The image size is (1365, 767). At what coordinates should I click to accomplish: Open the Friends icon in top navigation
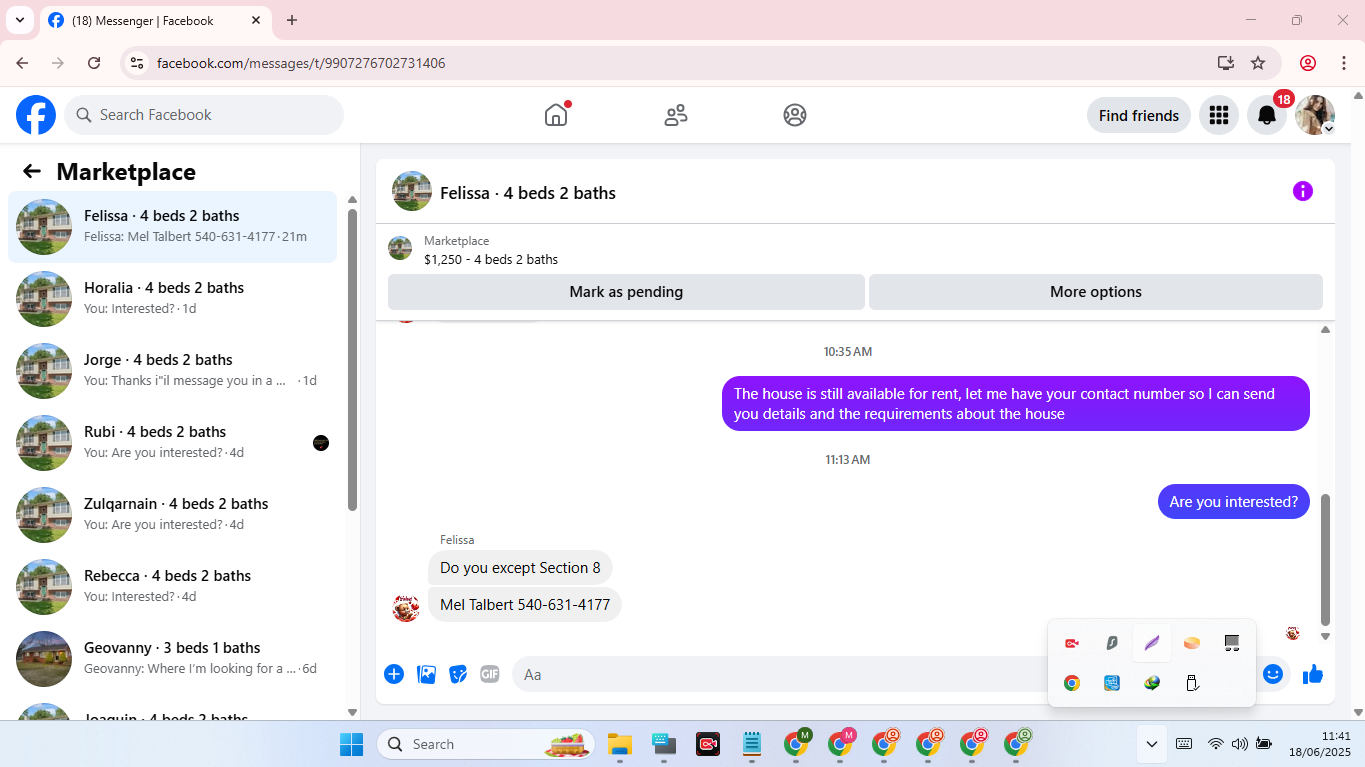pos(676,115)
